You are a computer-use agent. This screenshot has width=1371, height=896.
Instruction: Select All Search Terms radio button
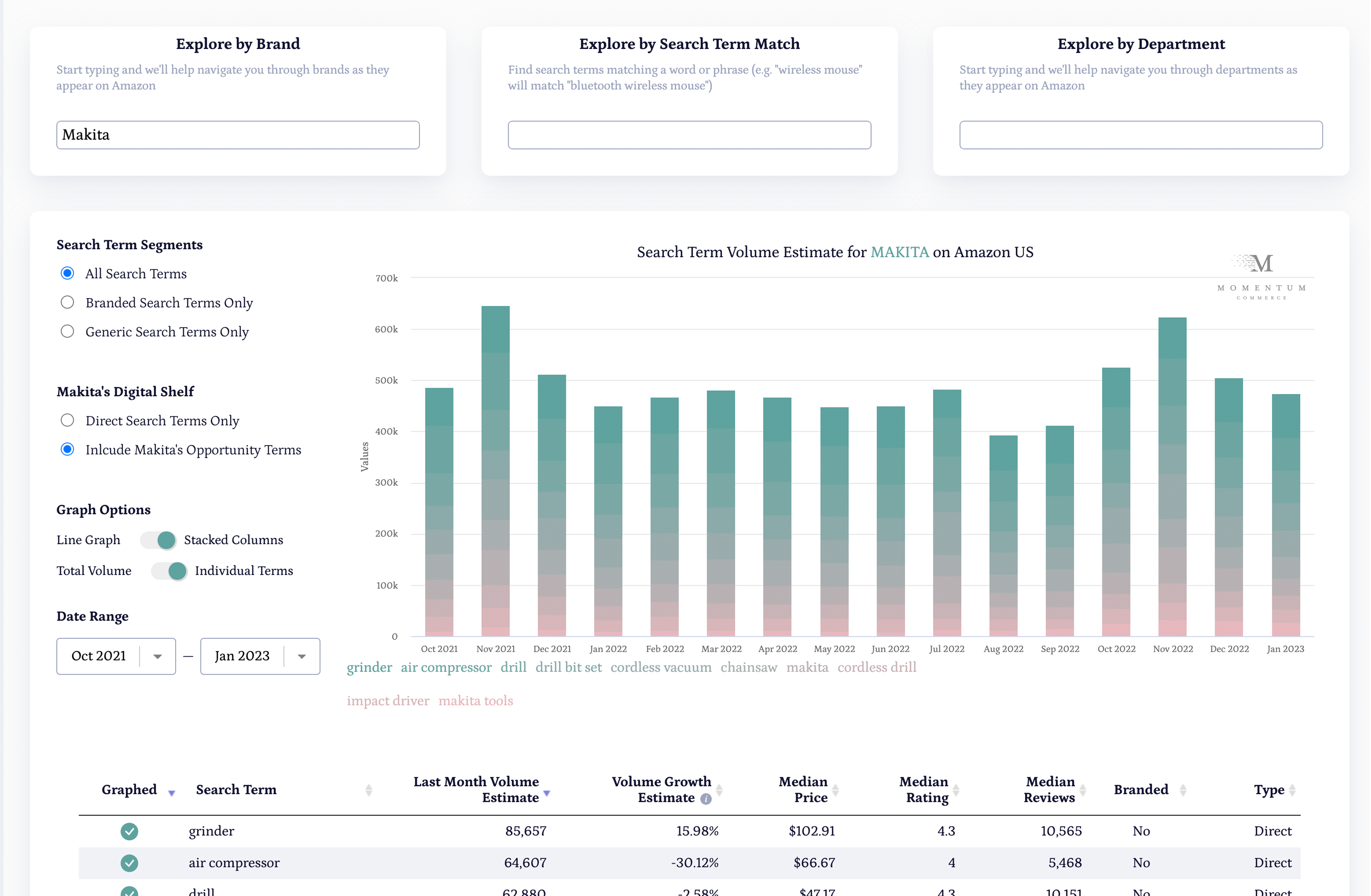[x=67, y=273]
